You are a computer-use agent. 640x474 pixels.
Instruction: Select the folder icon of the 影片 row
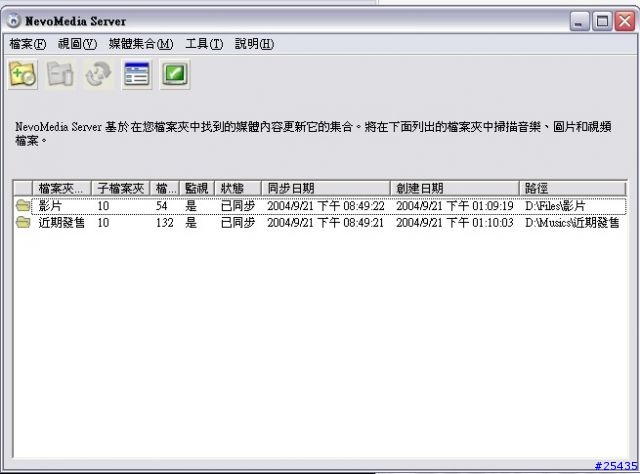[23, 205]
